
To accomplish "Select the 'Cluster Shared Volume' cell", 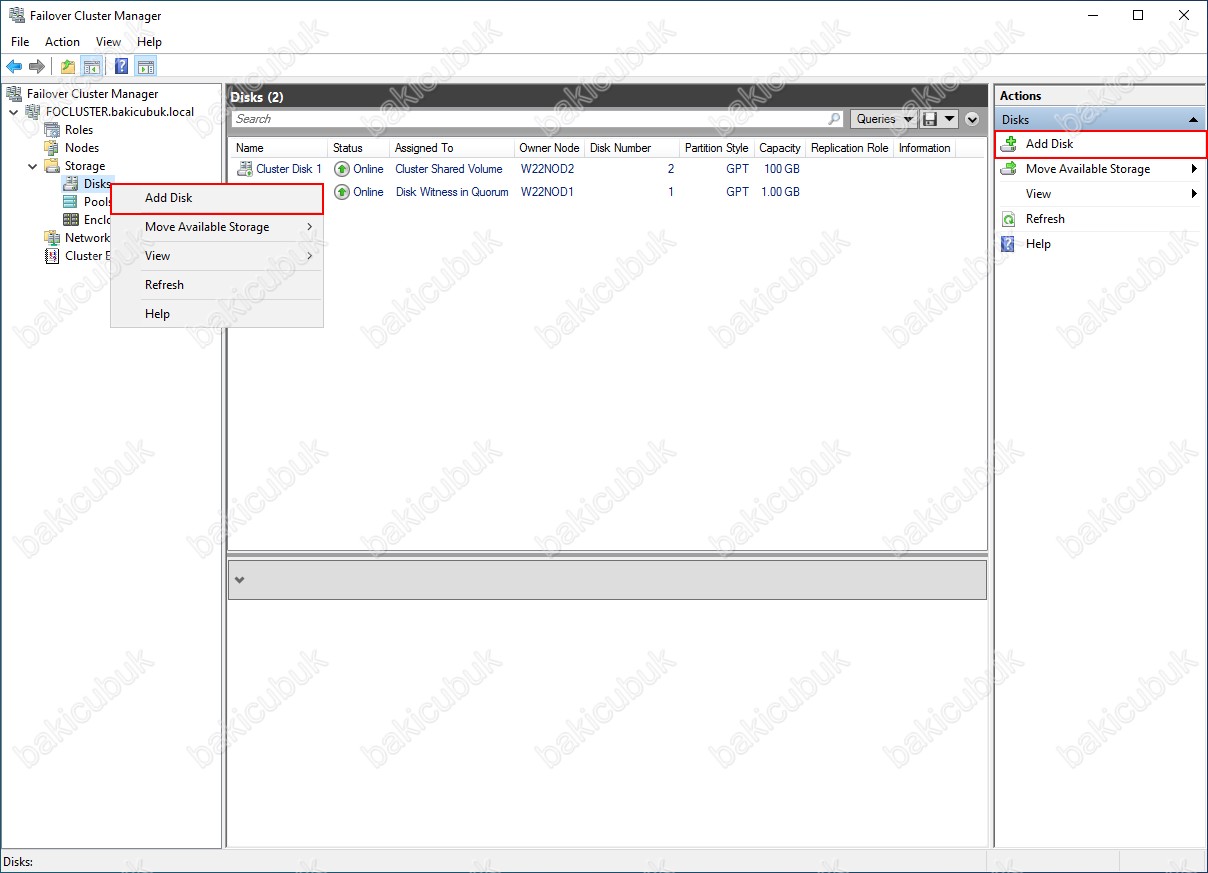I will 449,169.
